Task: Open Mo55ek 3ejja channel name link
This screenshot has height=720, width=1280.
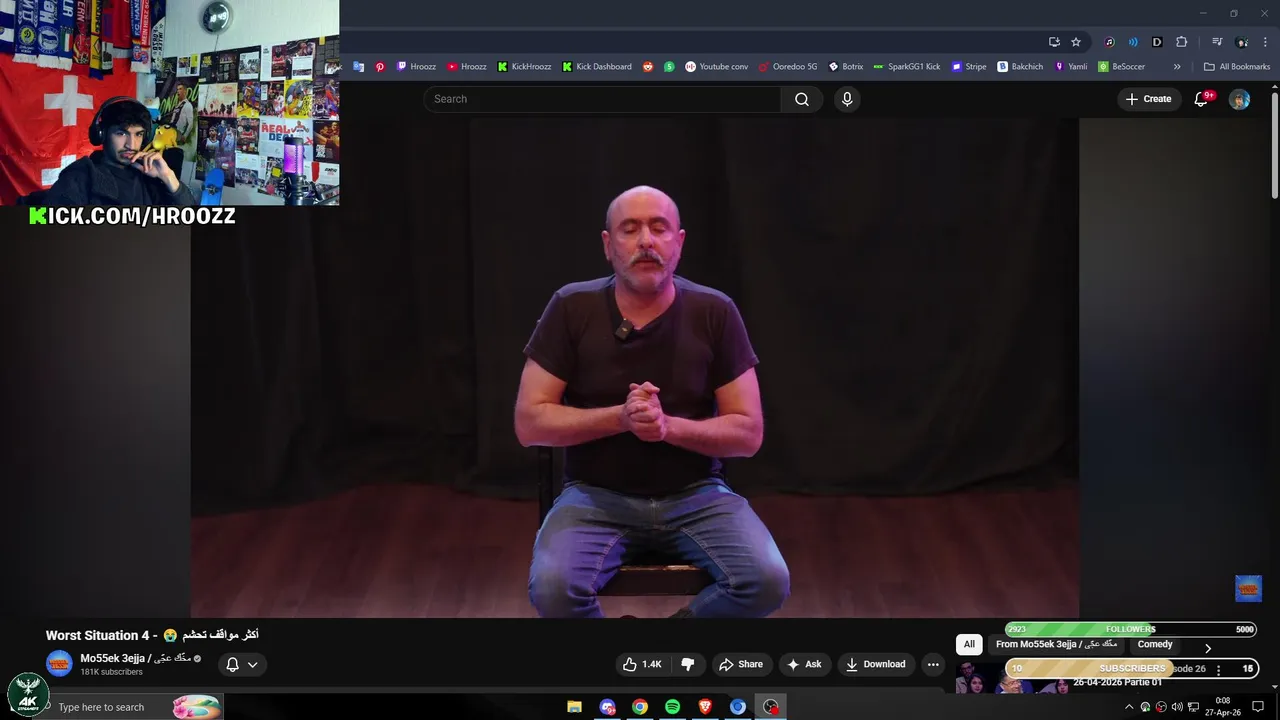Action: coord(136,658)
